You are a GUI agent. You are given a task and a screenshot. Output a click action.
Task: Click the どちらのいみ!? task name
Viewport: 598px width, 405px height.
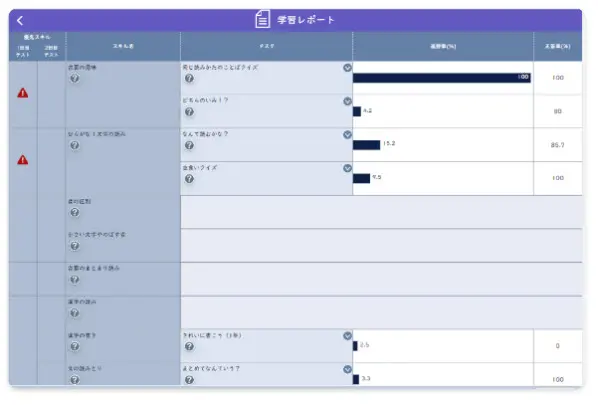tap(205, 100)
